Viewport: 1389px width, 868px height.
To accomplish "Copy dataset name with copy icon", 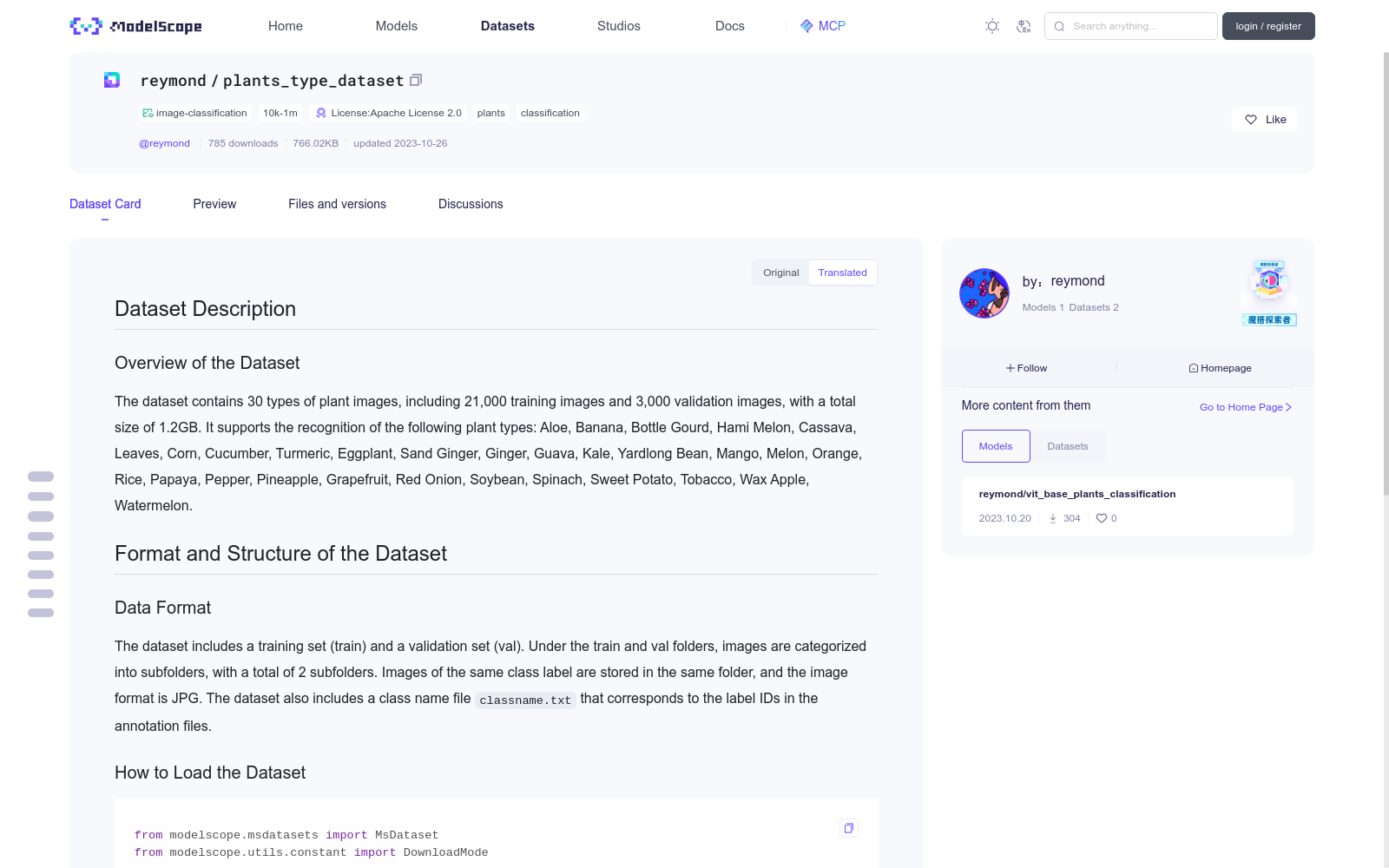I will tap(416, 80).
